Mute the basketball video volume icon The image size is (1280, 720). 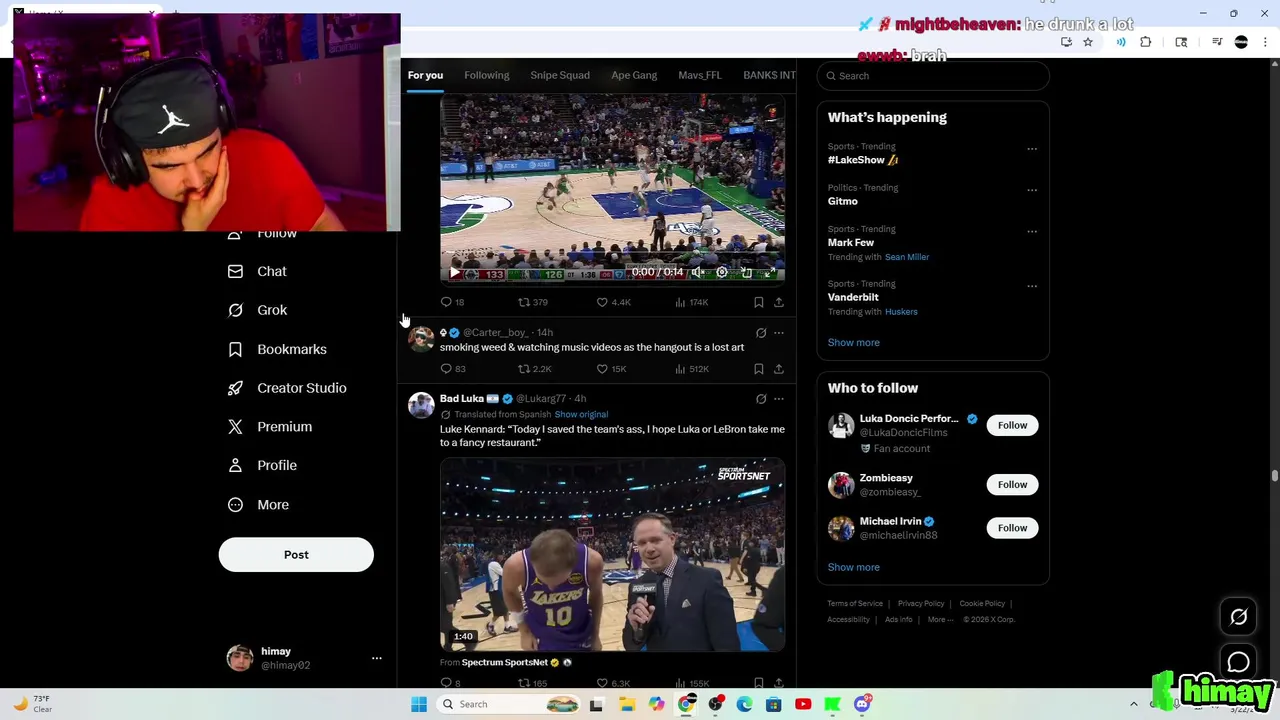coord(698,272)
